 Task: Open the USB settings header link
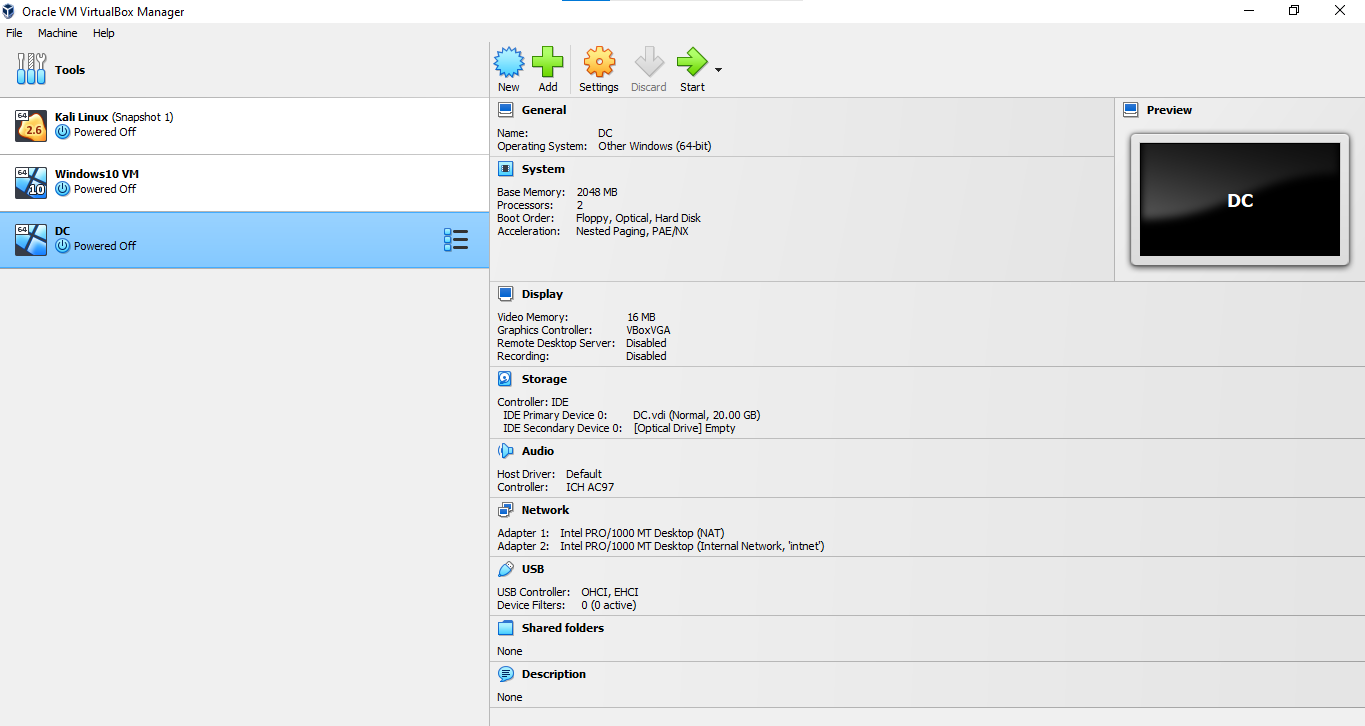(533, 569)
